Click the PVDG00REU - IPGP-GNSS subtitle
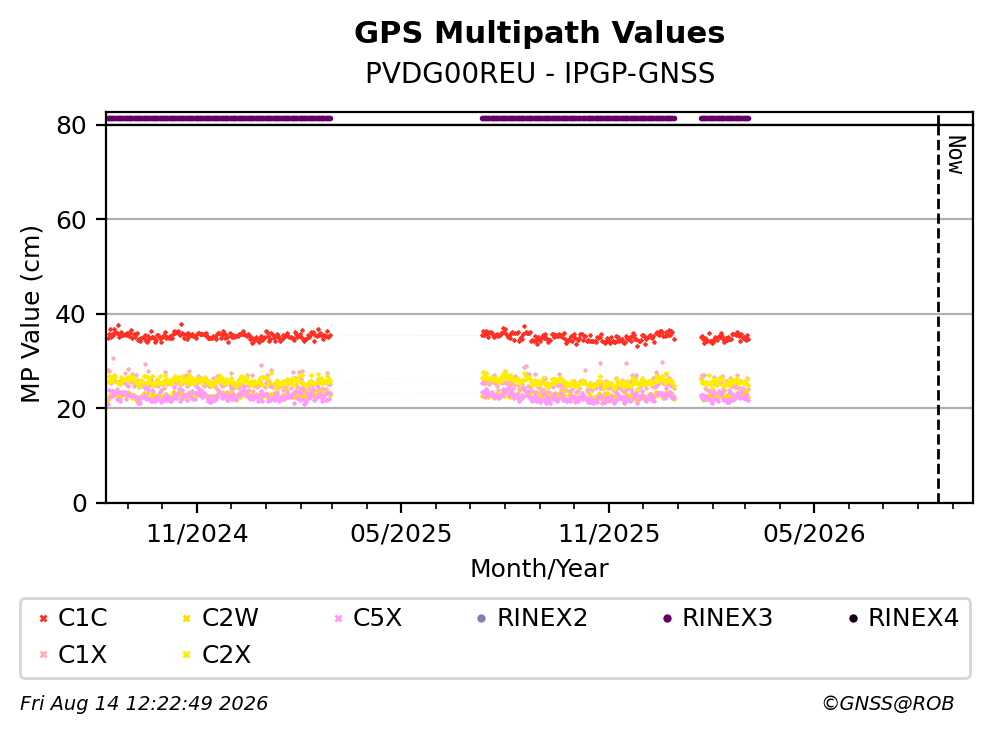 click(x=540, y=73)
